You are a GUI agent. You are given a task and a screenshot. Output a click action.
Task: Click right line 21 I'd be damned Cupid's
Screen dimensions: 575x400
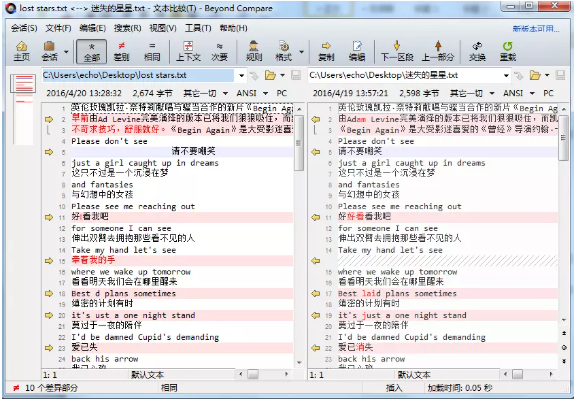[x=411, y=337]
